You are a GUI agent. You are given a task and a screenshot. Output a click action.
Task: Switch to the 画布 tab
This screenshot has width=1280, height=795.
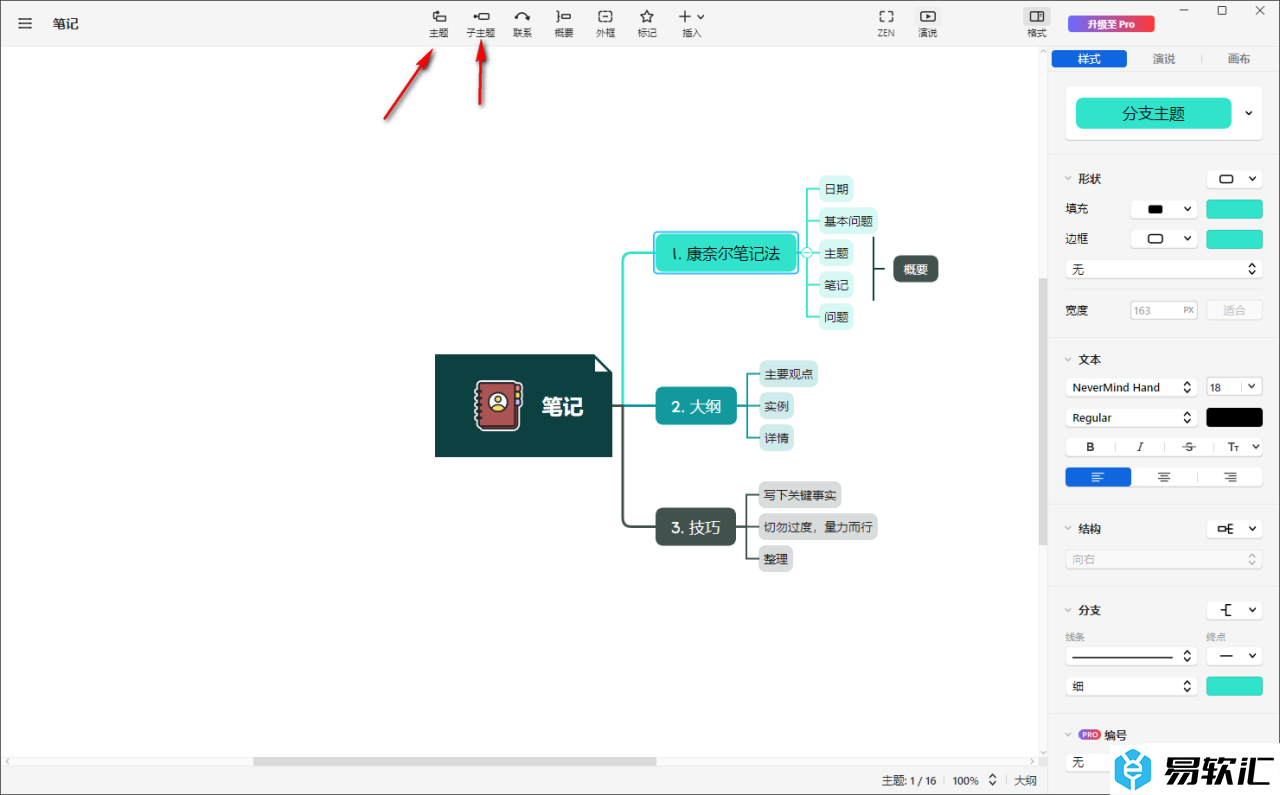point(1239,59)
